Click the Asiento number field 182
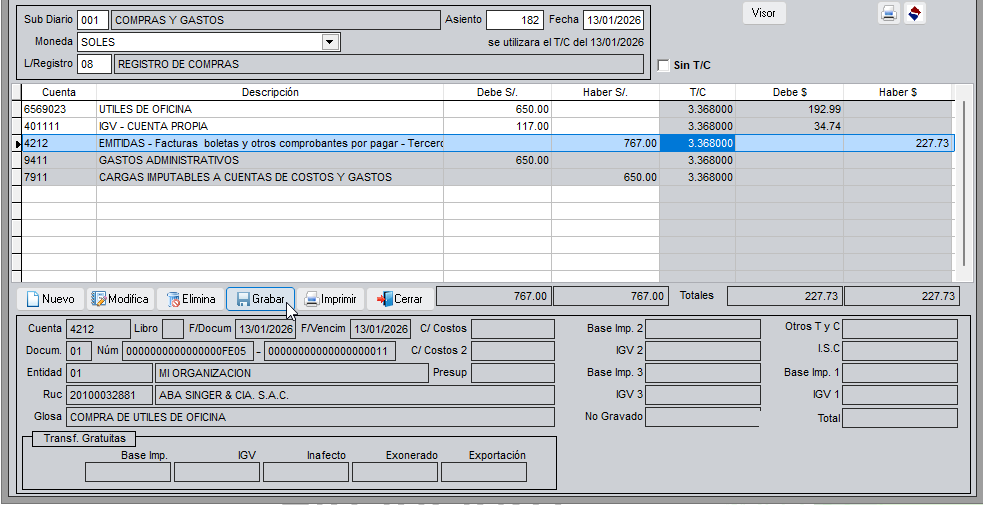Image resolution: width=983 pixels, height=505 pixels. point(514,20)
